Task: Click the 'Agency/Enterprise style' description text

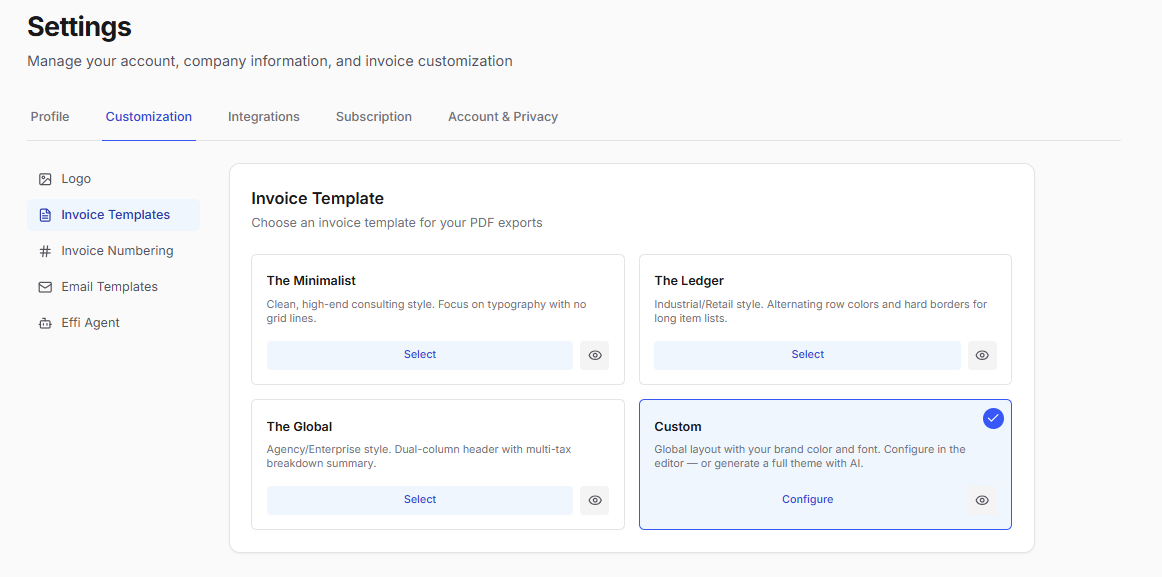Action: point(419,457)
